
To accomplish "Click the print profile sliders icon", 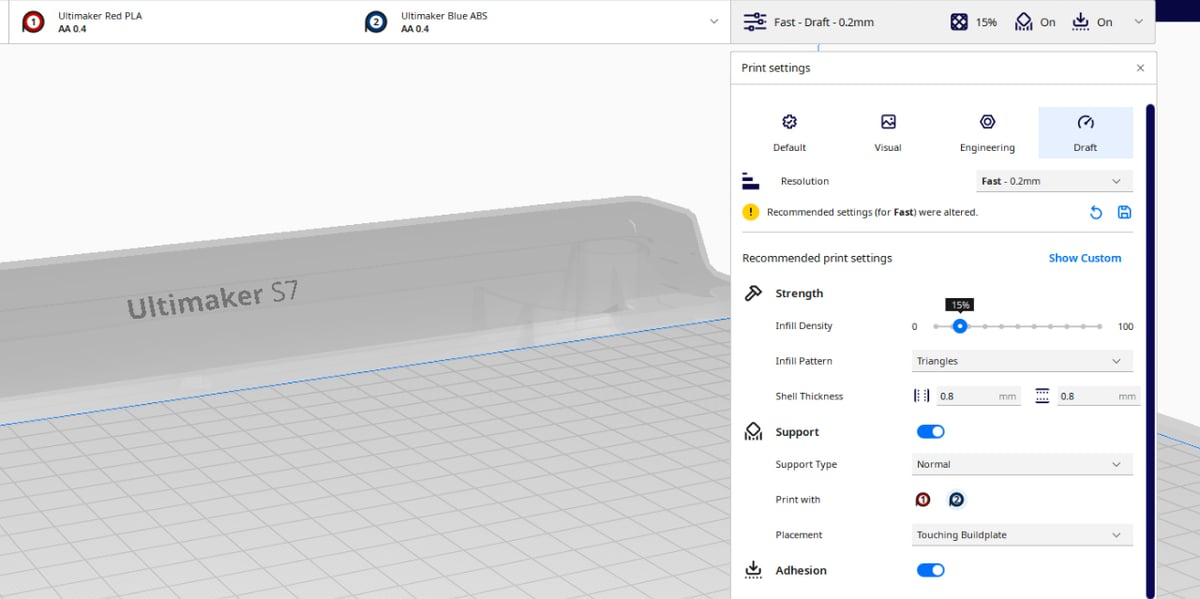I will (754, 22).
